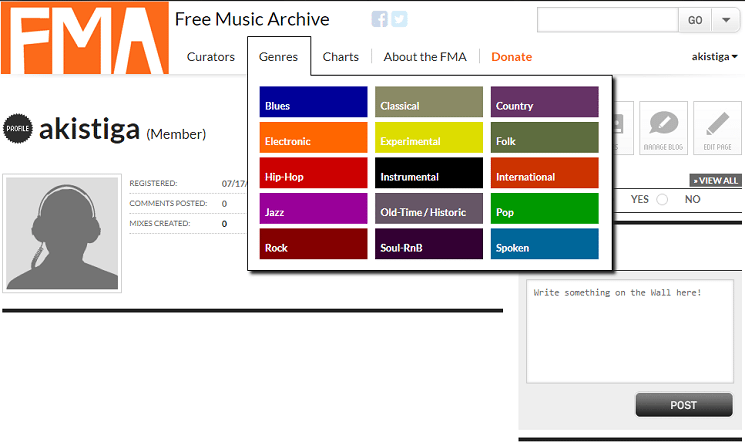This screenshot has width=745, height=446.
Task: Click the headphone avatar profile picture
Action: pos(62,233)
